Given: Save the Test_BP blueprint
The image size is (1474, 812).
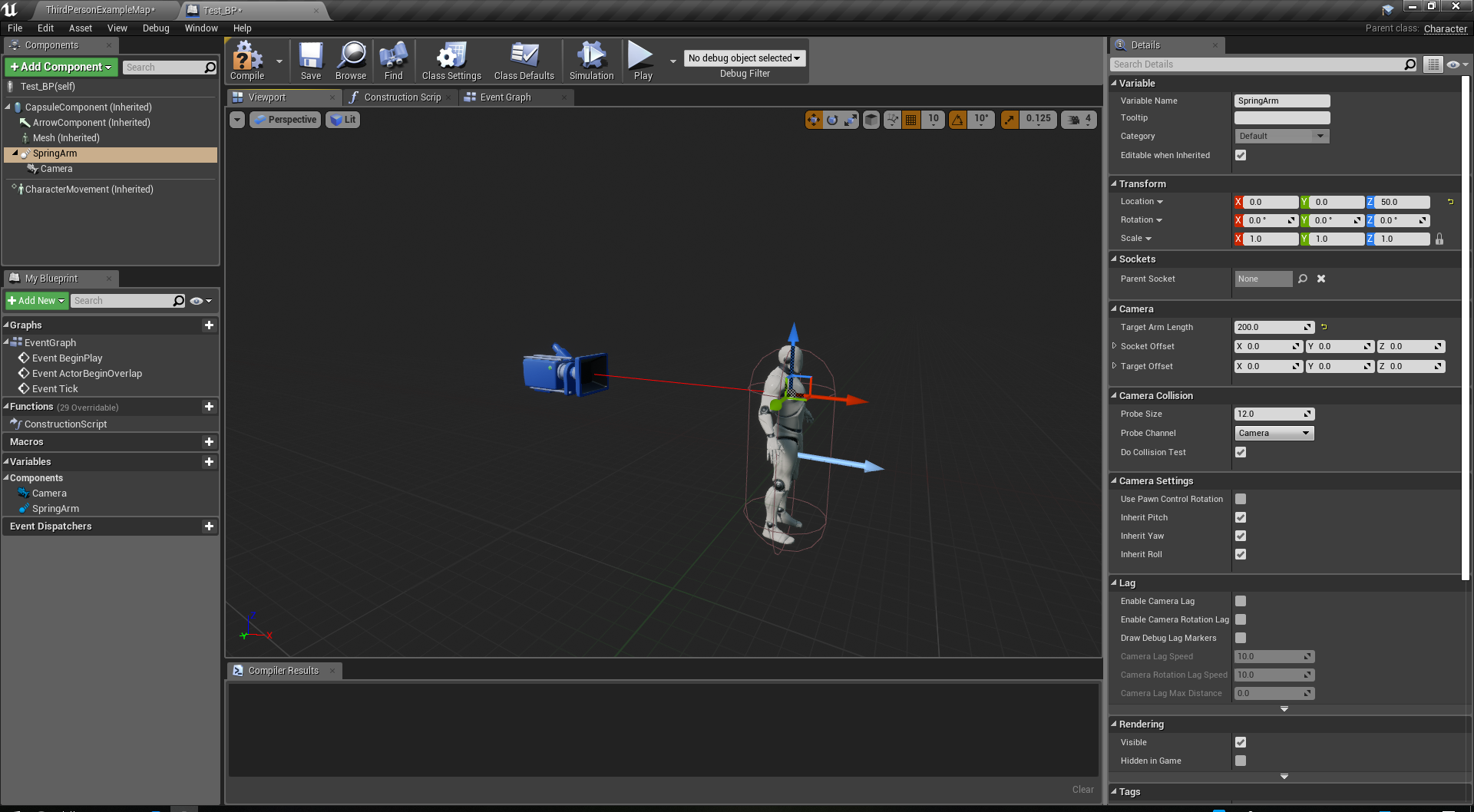Looking at the screenshot, I should pyautogui.click(x=310, y=60).
